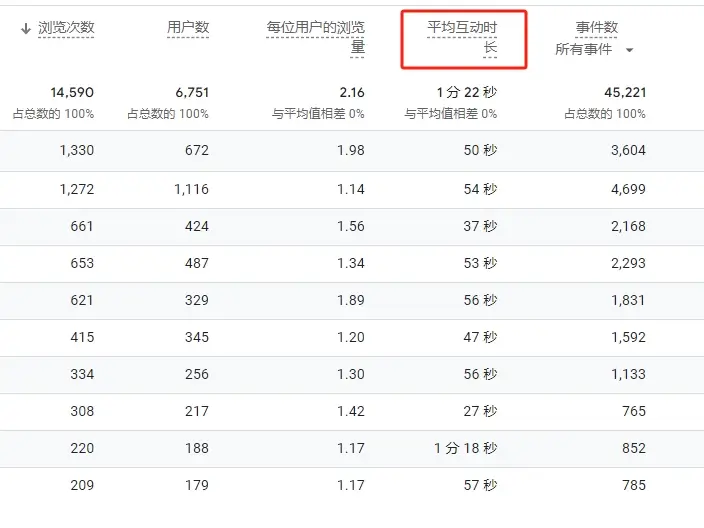Image resolution: width=704 pixels, height=528 pixels.
Task: Click the 每位用户的浏览量 column header
Action: (316, 37)
